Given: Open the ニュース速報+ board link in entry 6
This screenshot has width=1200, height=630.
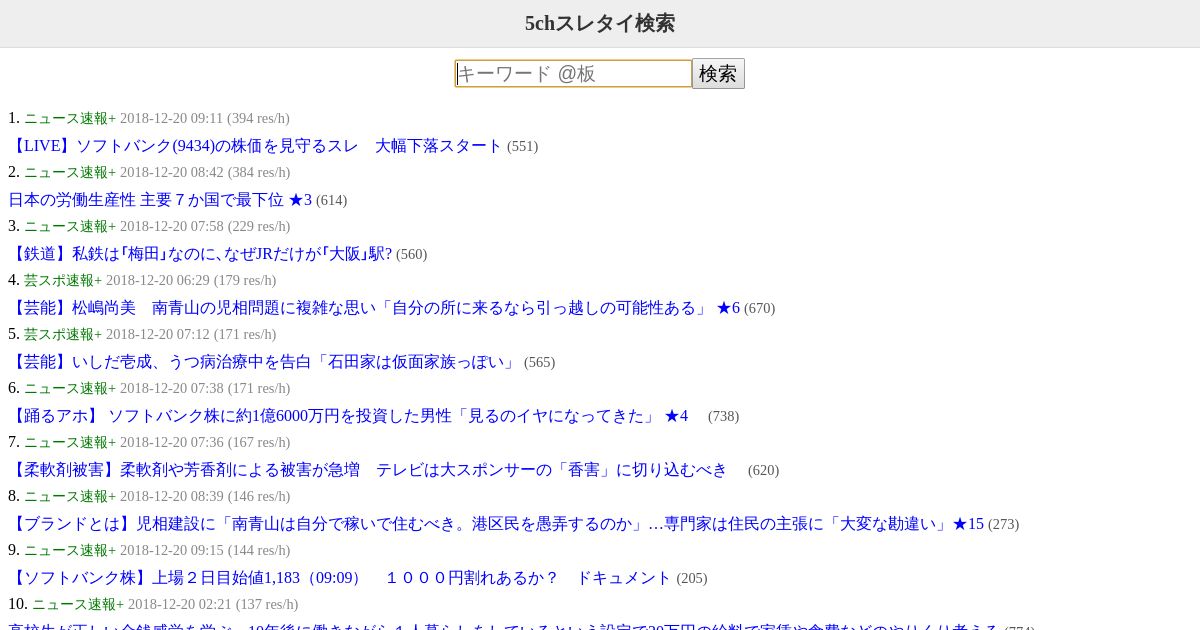Looking at the screenshot, I should pyautogui.click(x=70, y=388).
